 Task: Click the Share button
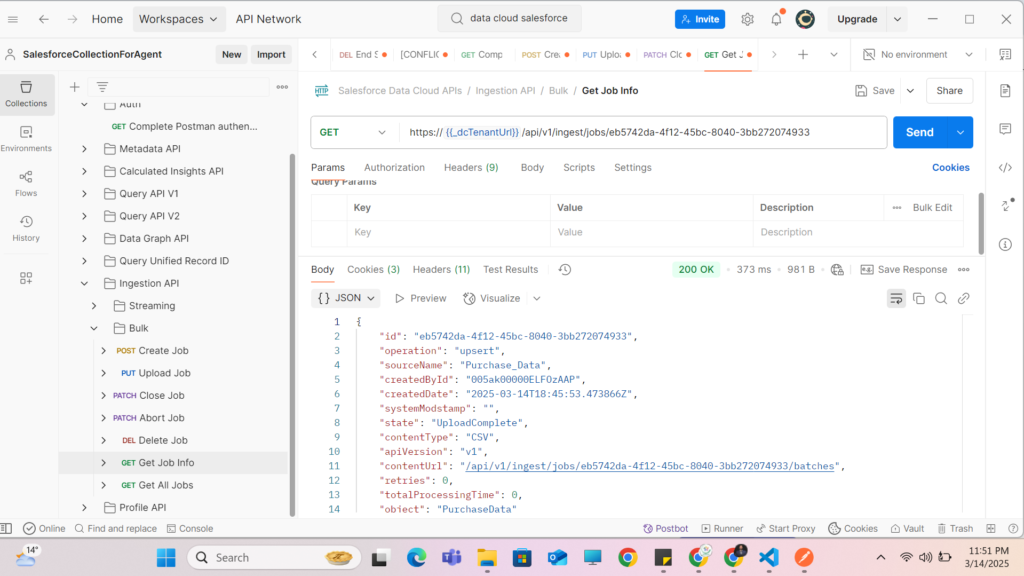(949, 91)
